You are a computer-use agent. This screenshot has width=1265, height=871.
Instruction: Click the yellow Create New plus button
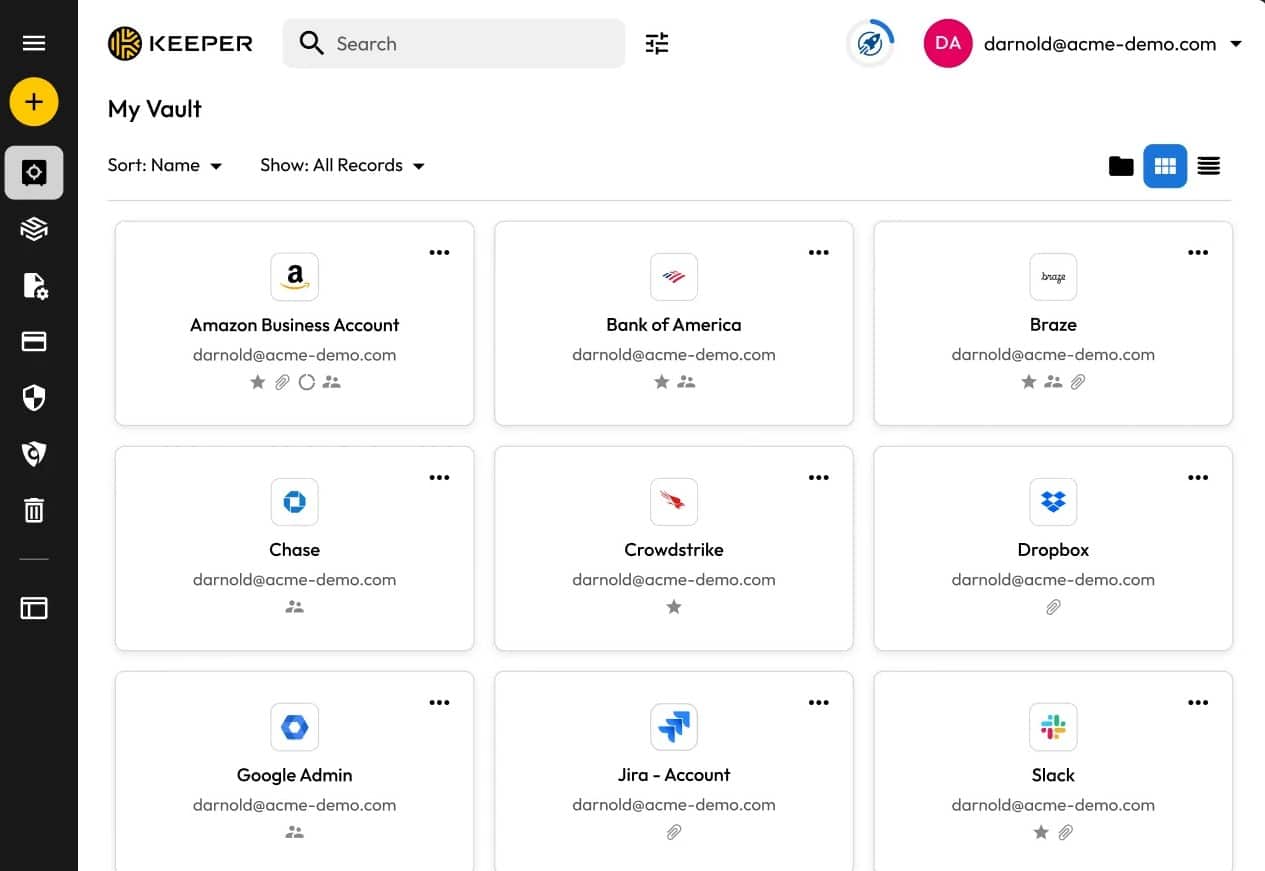pos(34,101)
